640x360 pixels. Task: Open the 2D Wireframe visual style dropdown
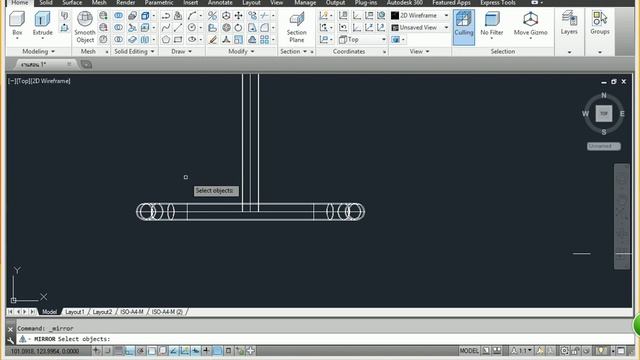(419, 16)
